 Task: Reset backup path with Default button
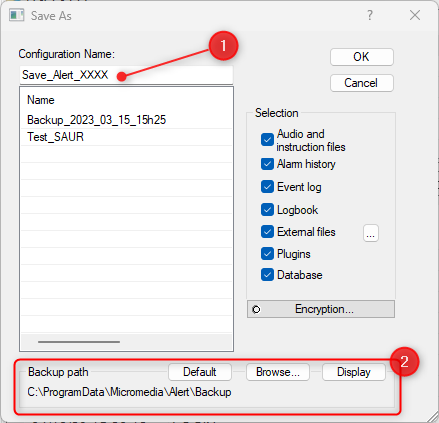click(x=200, y=372)
